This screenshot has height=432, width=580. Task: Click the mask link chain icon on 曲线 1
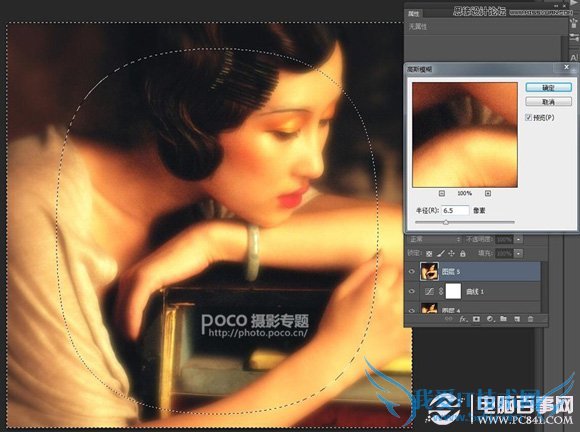pos(441,291)
